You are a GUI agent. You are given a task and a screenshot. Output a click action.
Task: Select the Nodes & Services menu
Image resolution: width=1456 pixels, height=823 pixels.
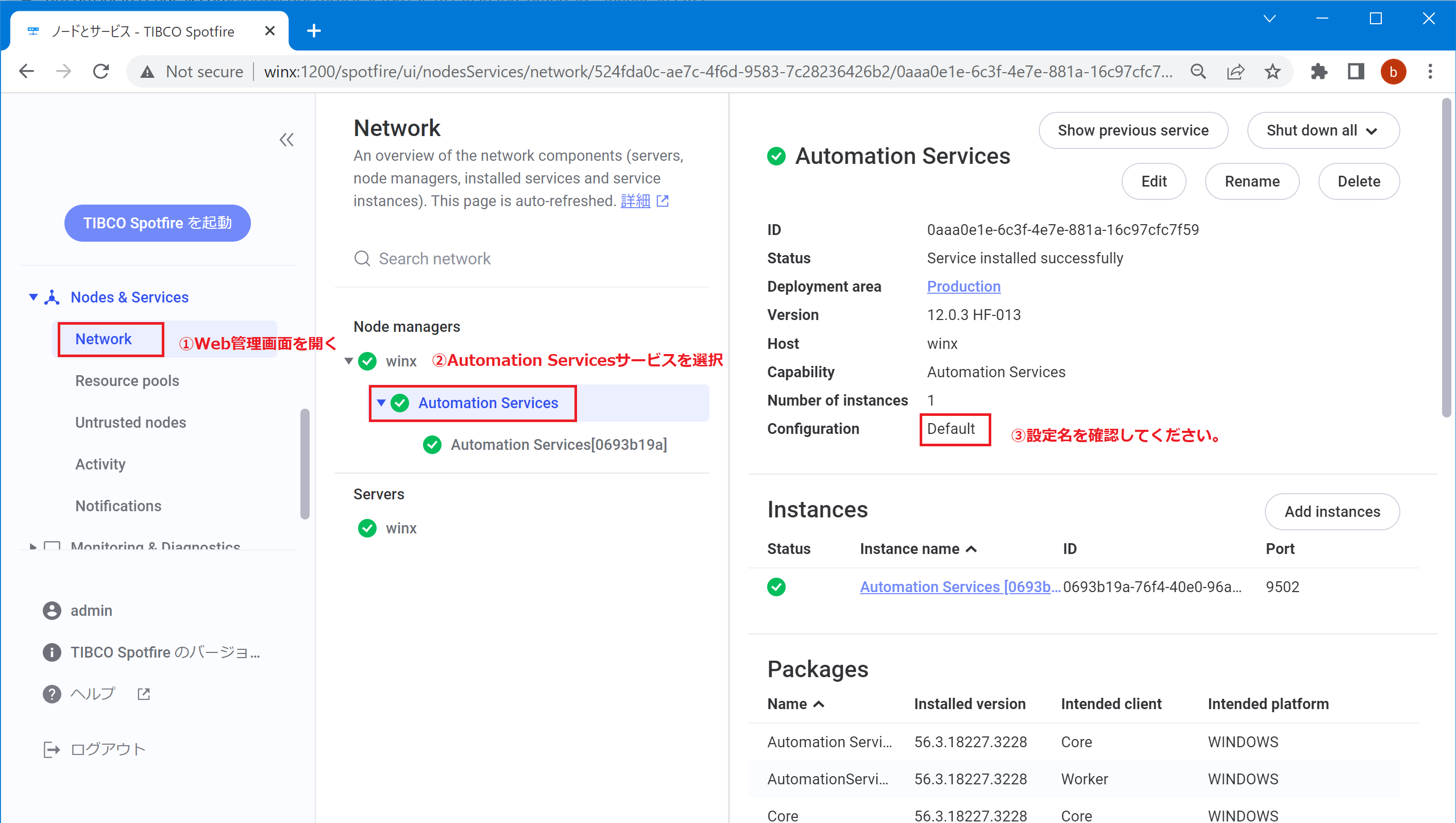[129, 297]
